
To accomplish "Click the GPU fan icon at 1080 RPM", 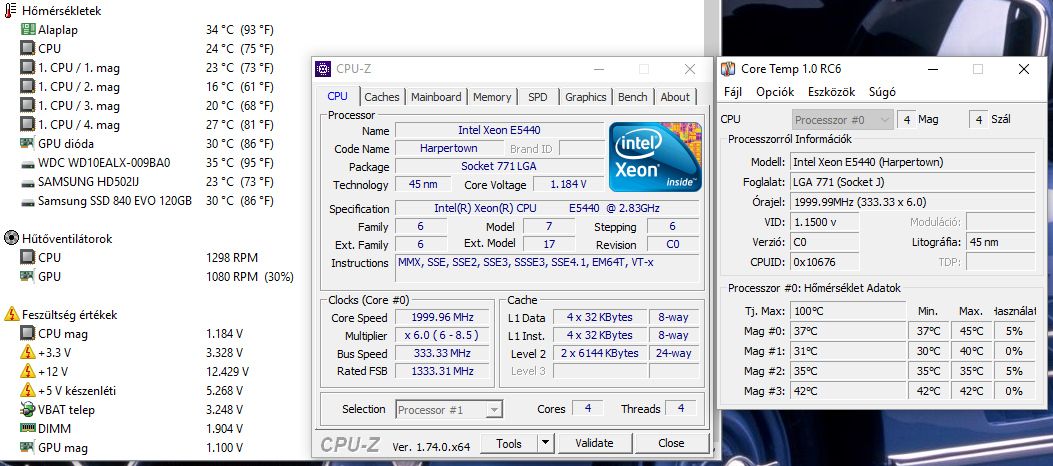I will [x=28, y=276].
